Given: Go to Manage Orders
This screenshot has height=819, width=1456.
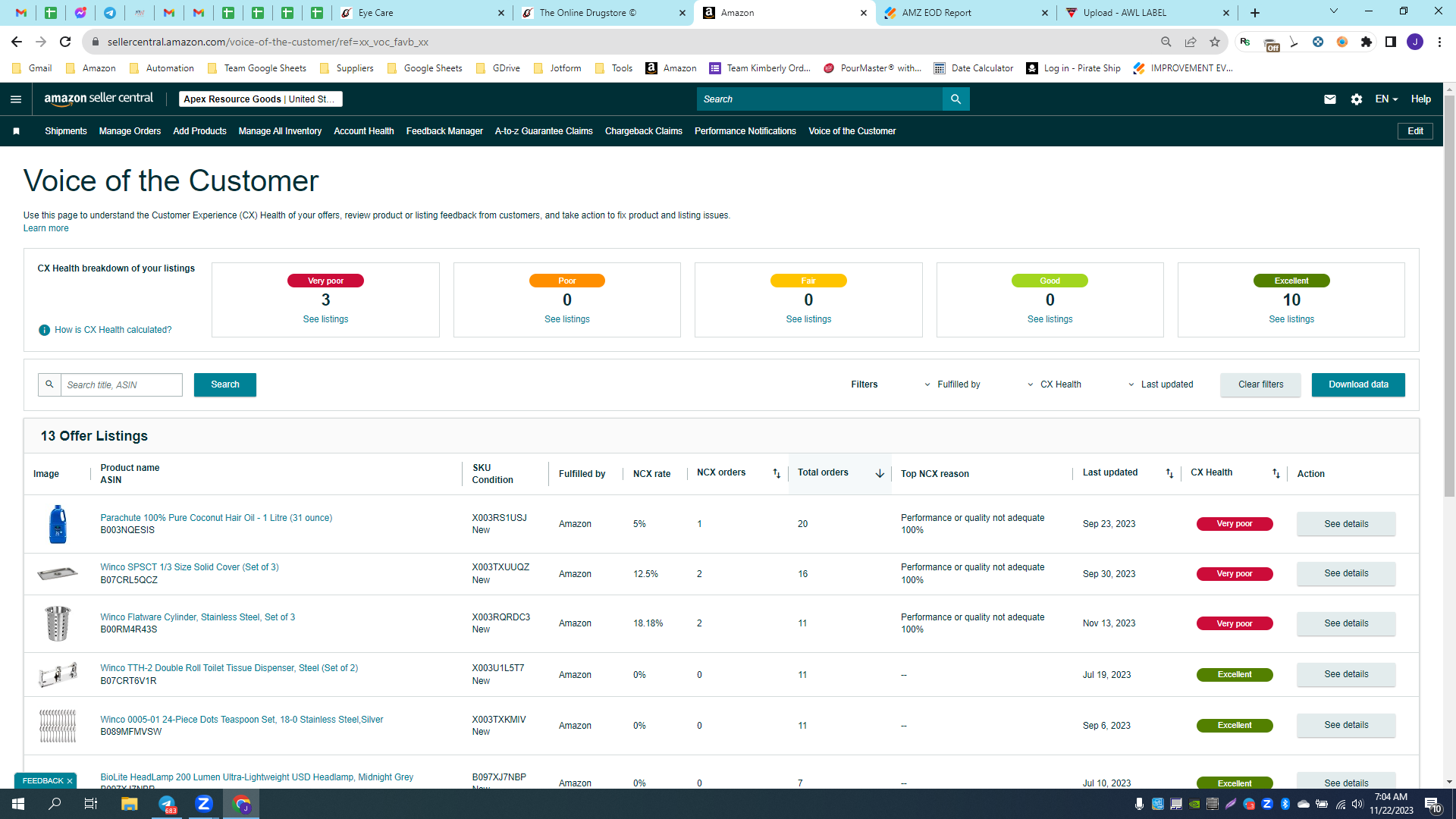Looking at the screenshot, I should coord(130,131).
